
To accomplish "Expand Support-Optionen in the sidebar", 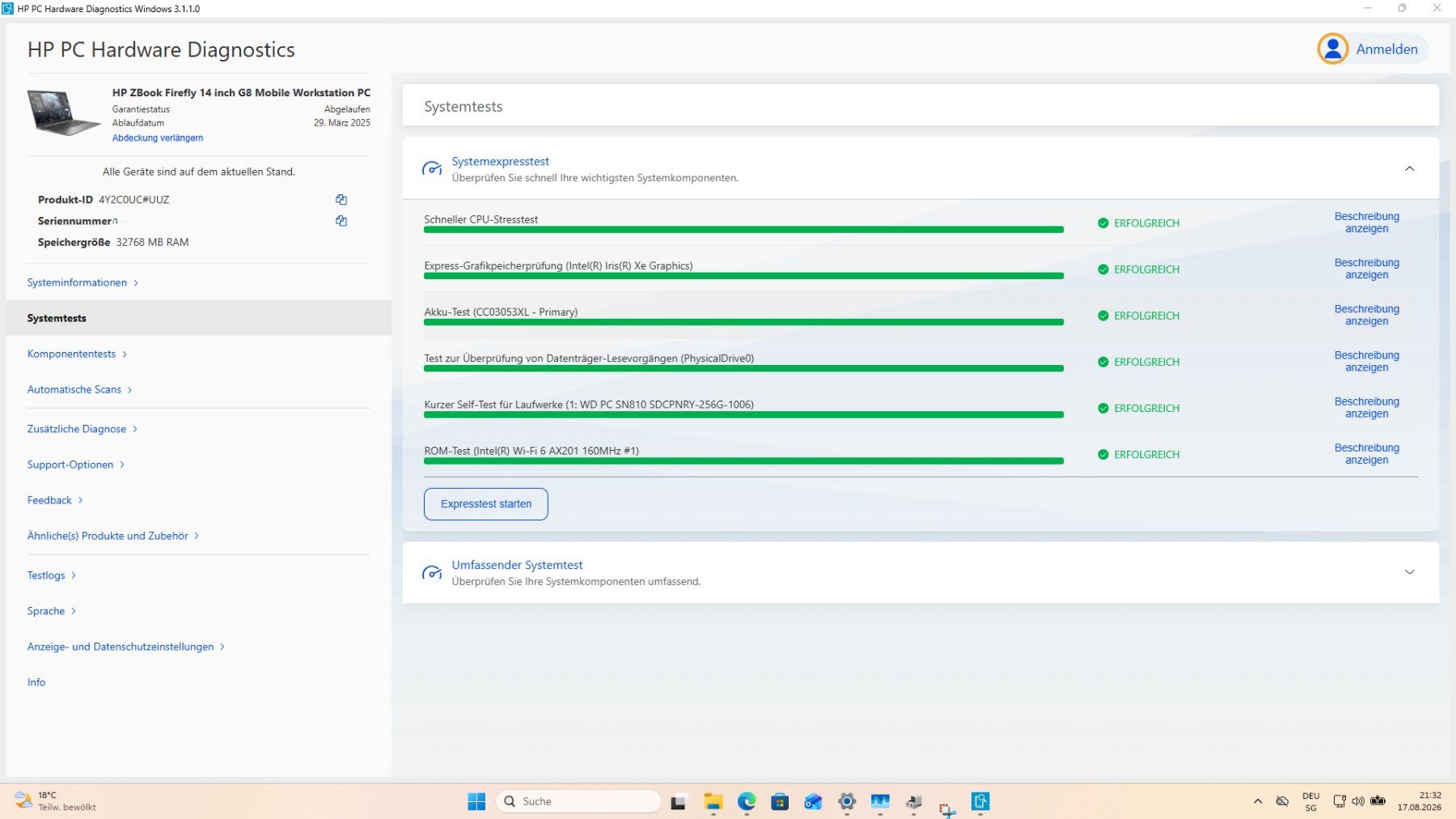I will 76,465.
